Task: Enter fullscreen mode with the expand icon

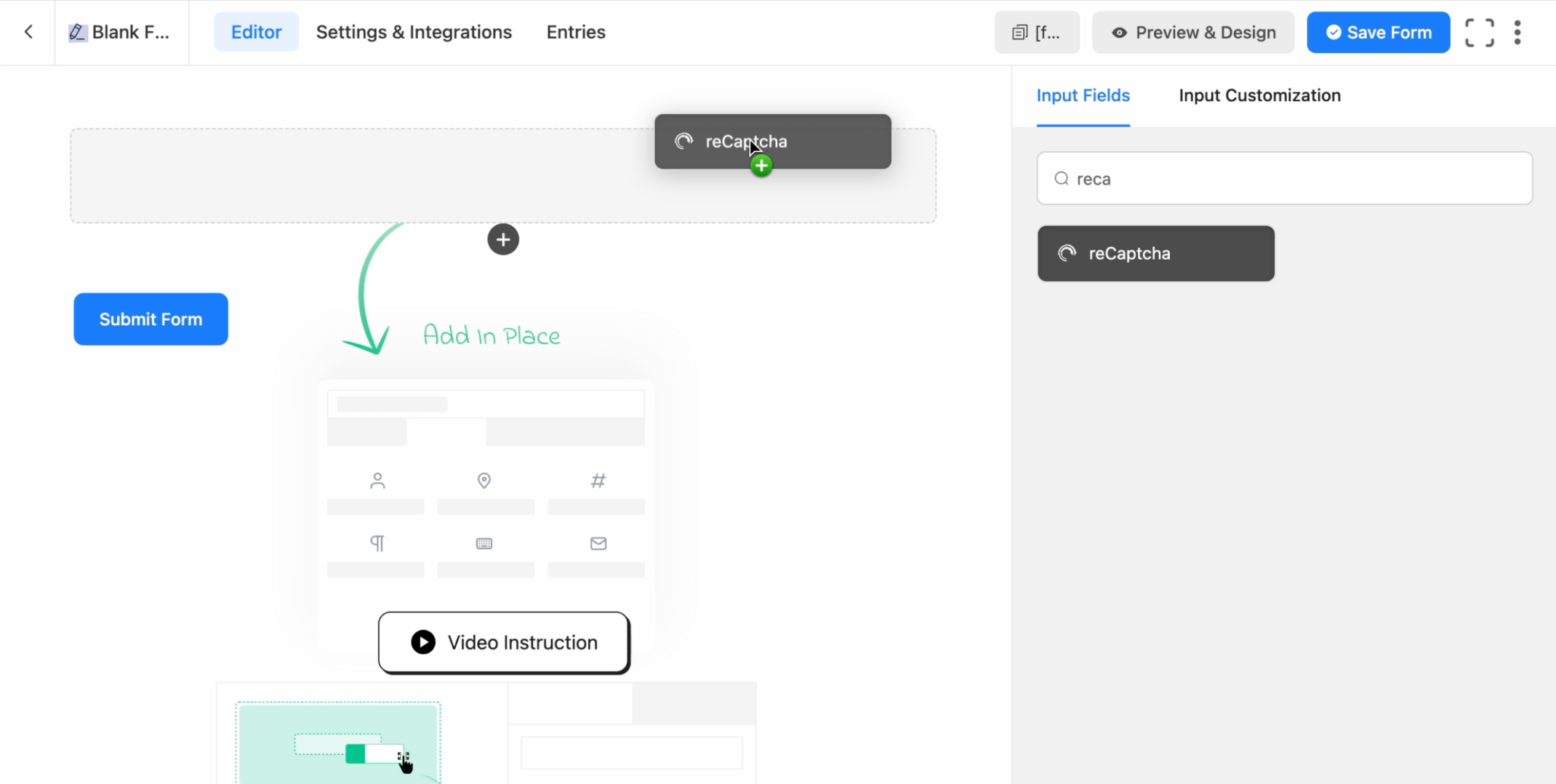Action: [1479, 32]
